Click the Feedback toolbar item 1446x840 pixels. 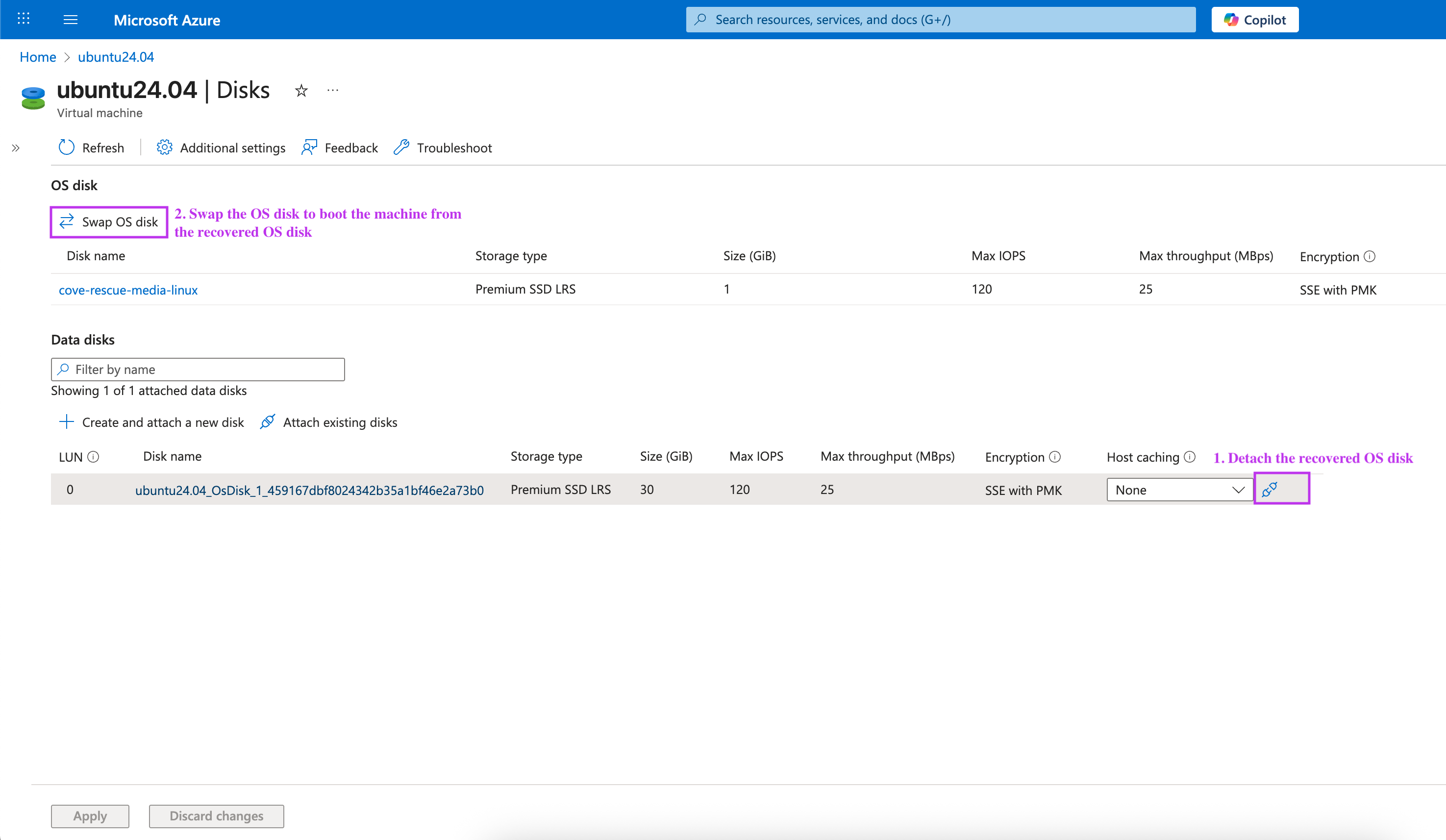click(340, 148)
